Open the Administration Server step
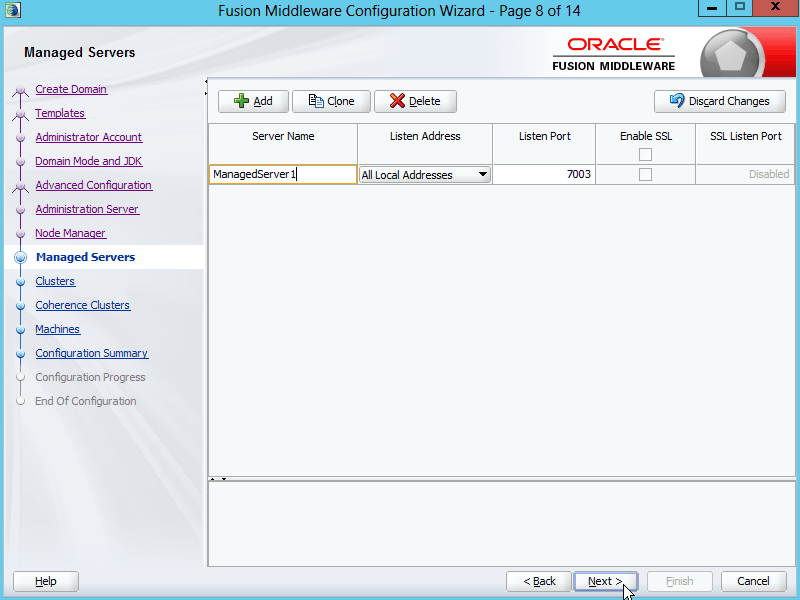Image resolution: width=800 pixels, height=600 pixels. pyautogui.click(x=87, y=209)
